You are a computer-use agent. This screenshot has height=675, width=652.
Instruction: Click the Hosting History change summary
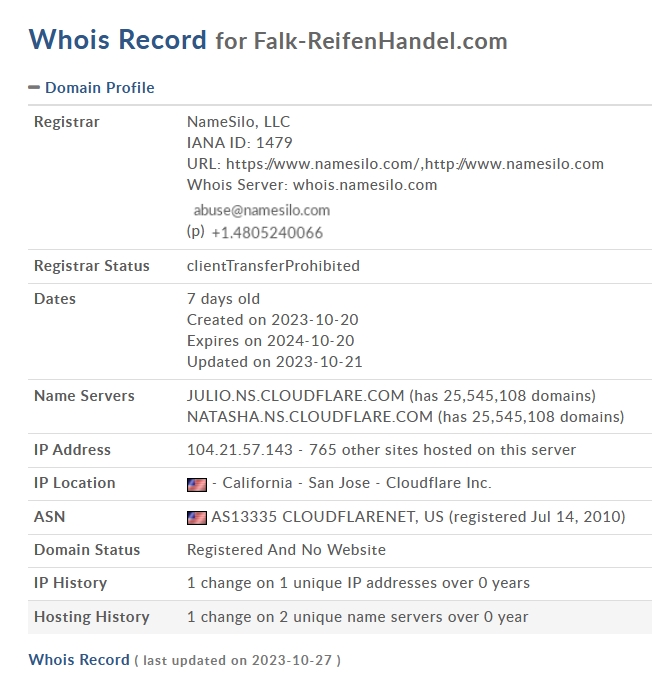[x=357, y=617]
